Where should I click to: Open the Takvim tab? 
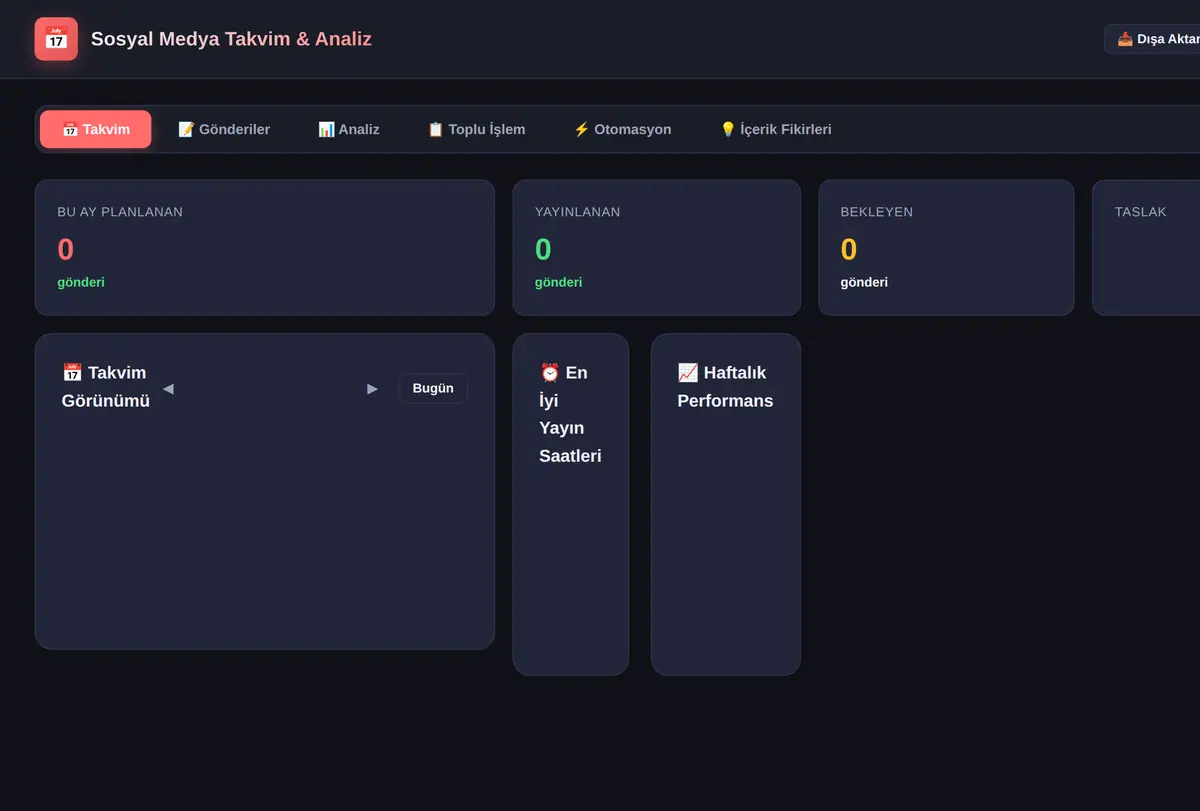pos(96,129)
